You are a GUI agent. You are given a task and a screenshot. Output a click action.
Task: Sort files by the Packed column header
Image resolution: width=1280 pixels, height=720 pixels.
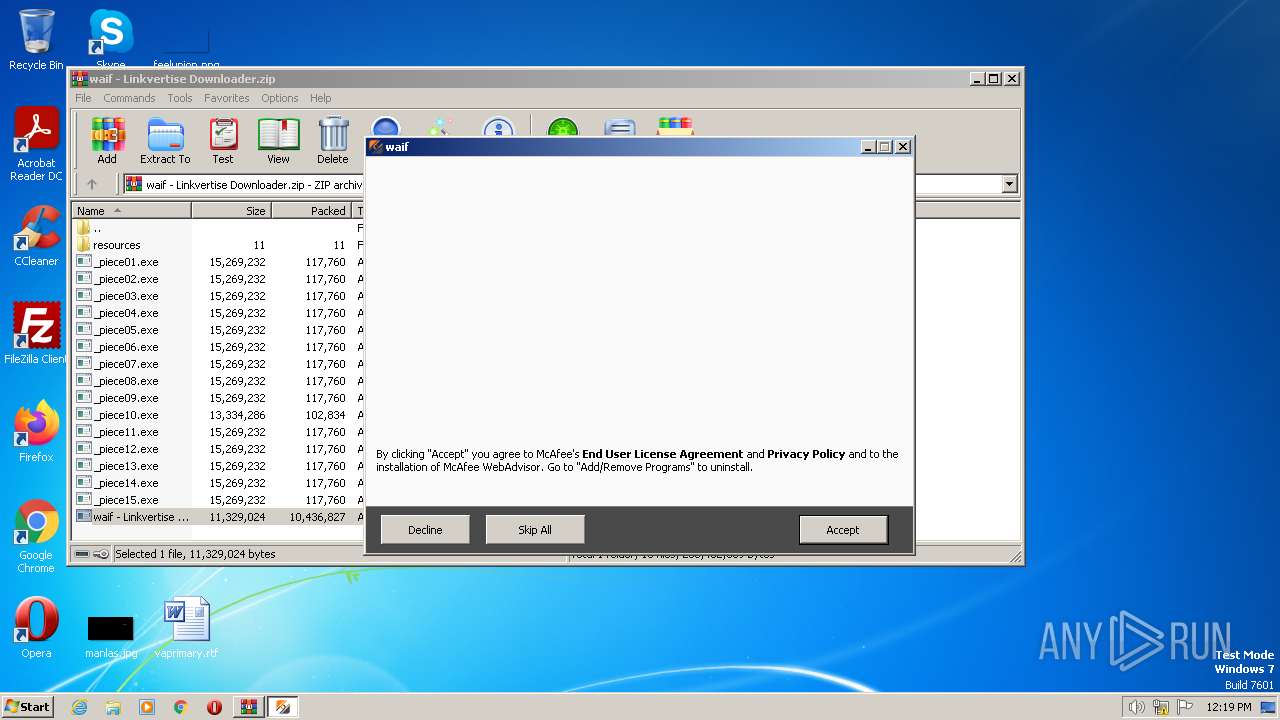pos(311,211)
